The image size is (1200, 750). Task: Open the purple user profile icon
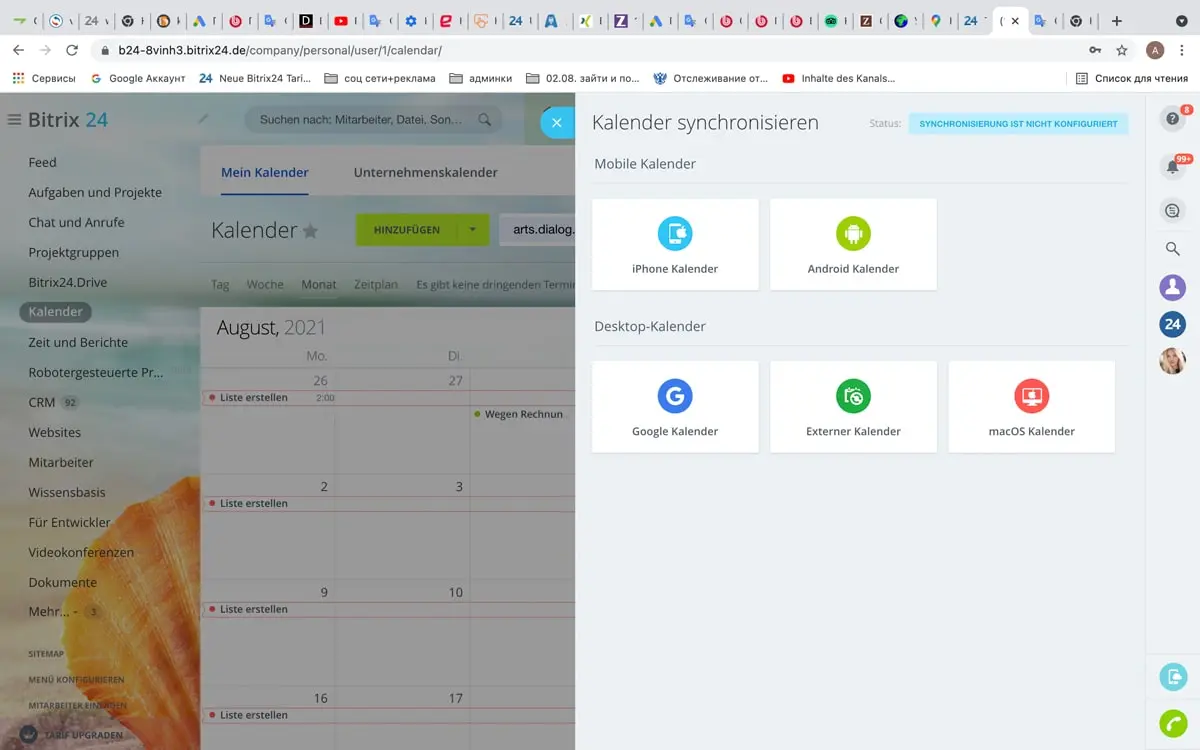coord(1172,287)
